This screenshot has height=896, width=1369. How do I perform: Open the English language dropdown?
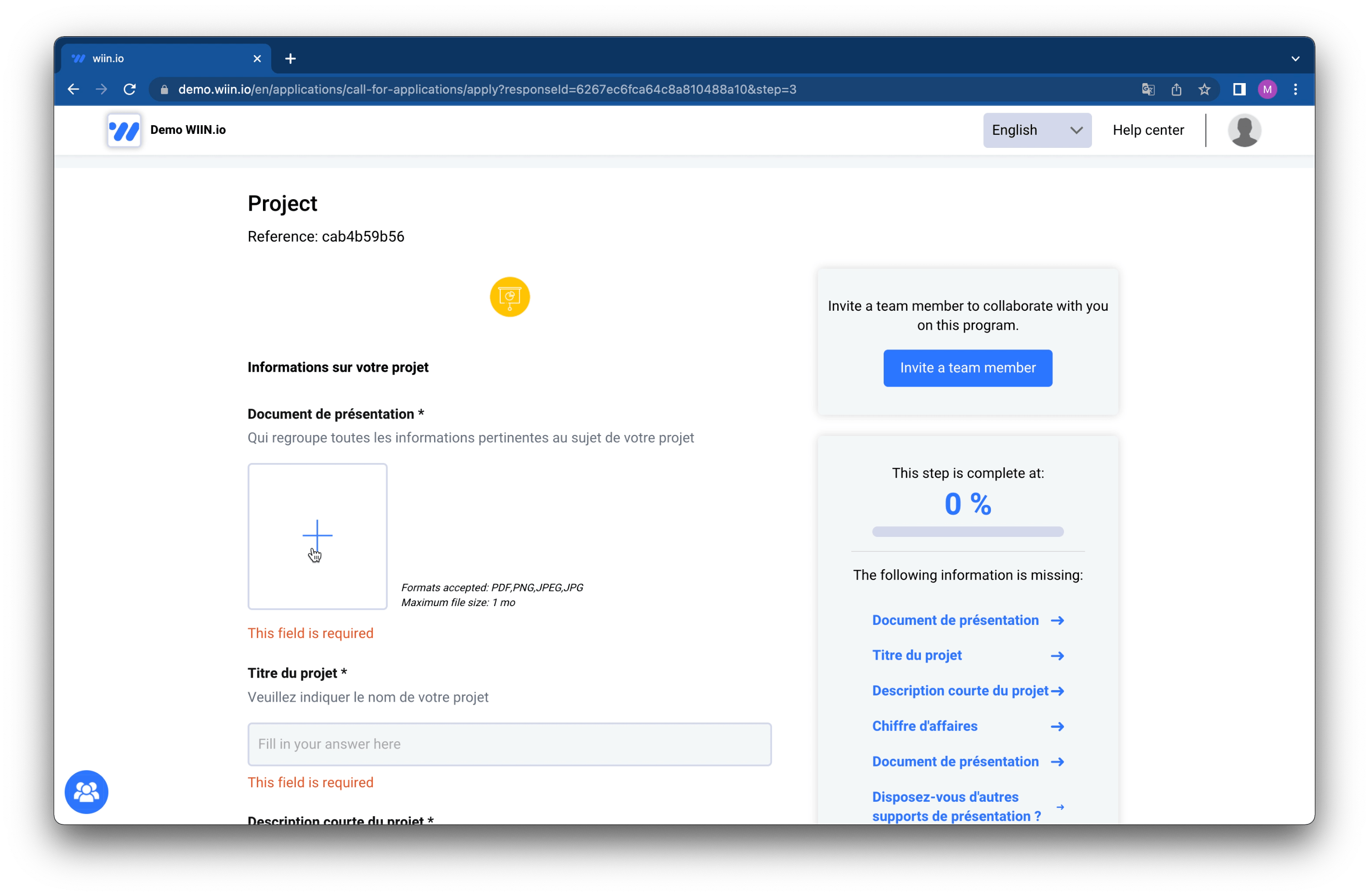tap(1037, 130)
